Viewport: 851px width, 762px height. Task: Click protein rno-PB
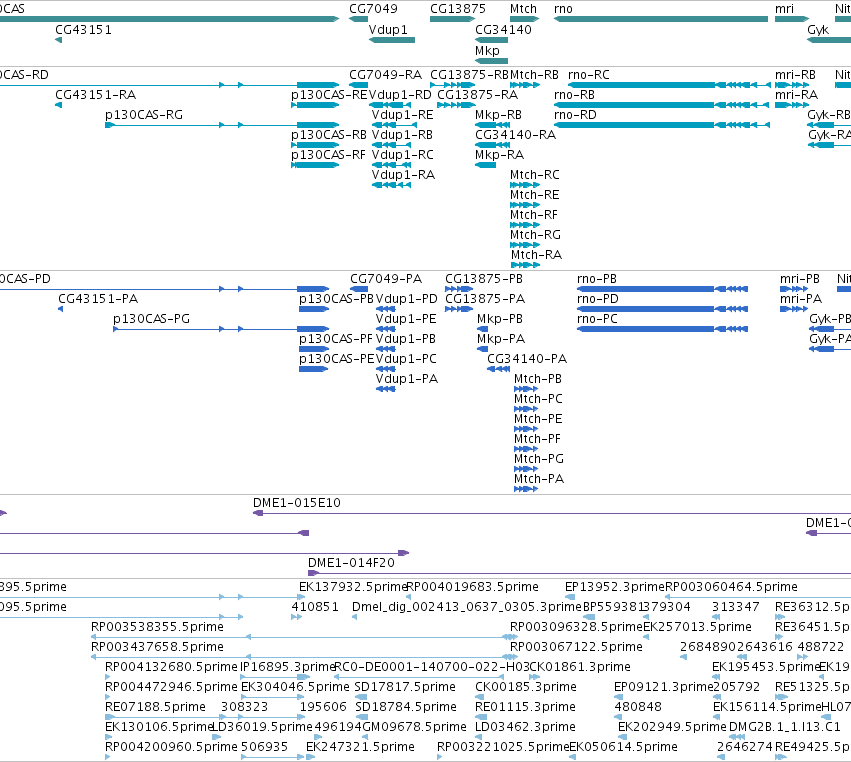[663, 289]
